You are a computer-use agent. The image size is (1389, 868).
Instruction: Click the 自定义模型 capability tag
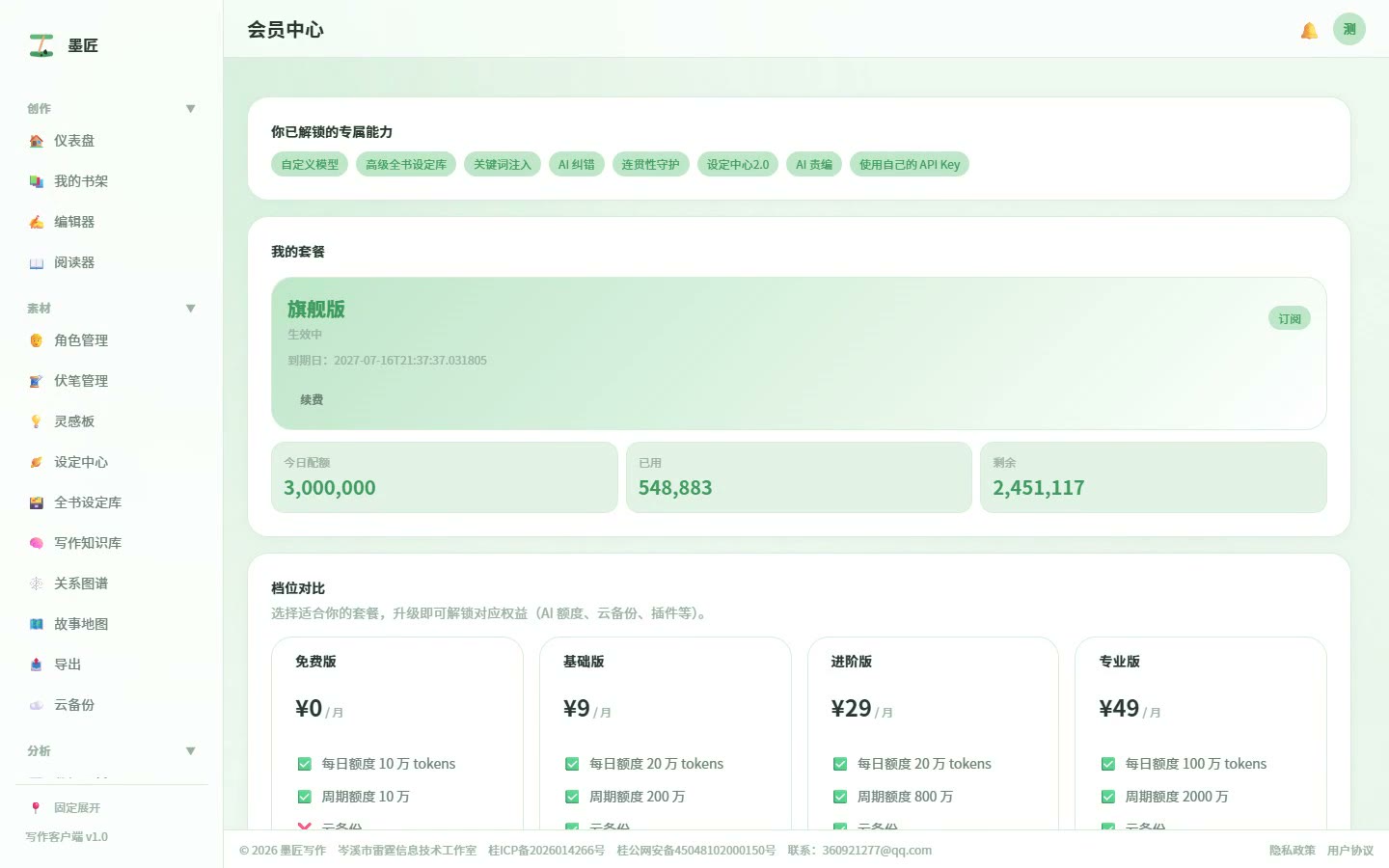tap(310, 165)
